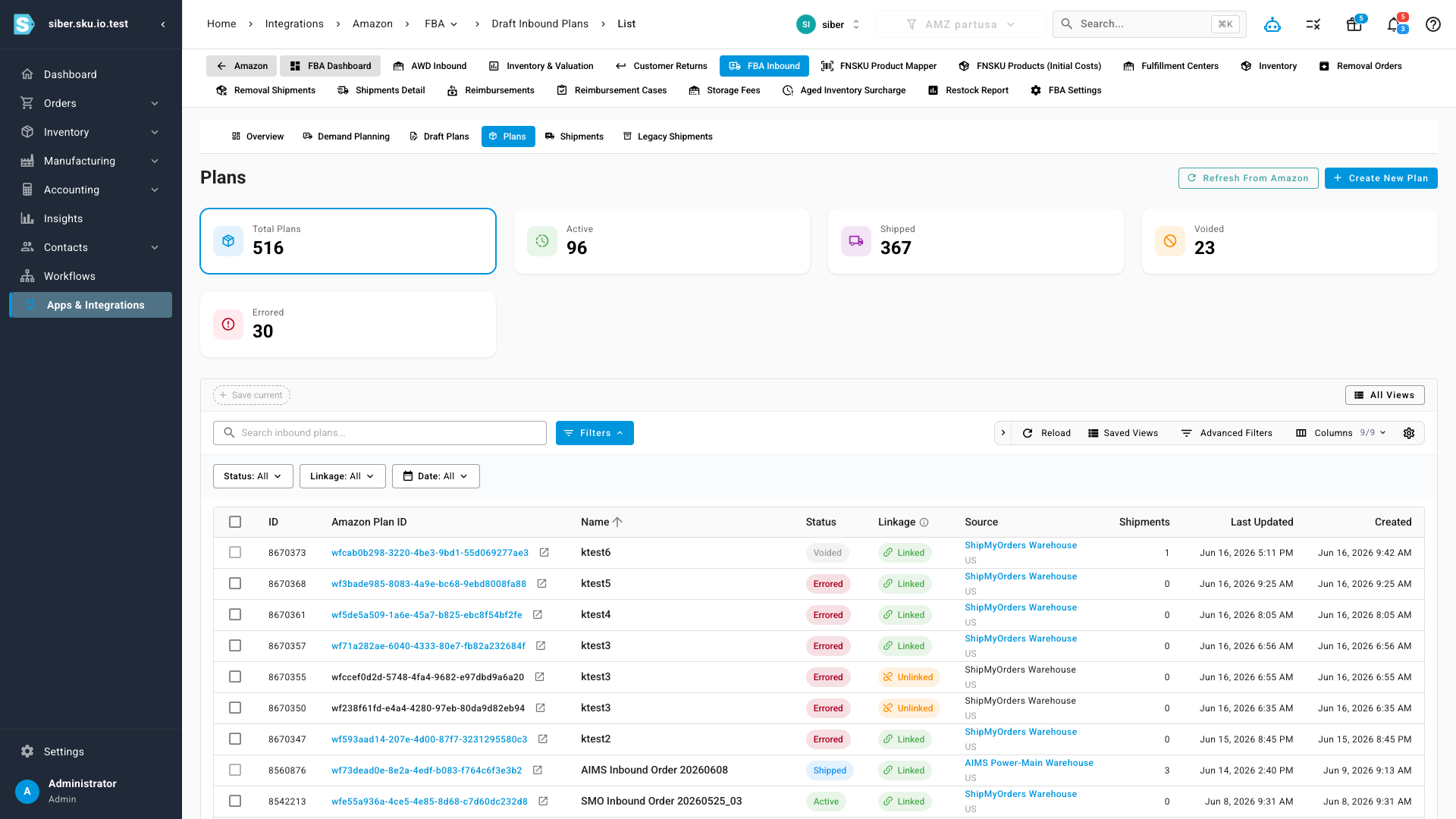Image resolution: width=1456 pixels, height=819 pixels.
Task: Click the Reload button
Action: click(x=1047, y=433)
